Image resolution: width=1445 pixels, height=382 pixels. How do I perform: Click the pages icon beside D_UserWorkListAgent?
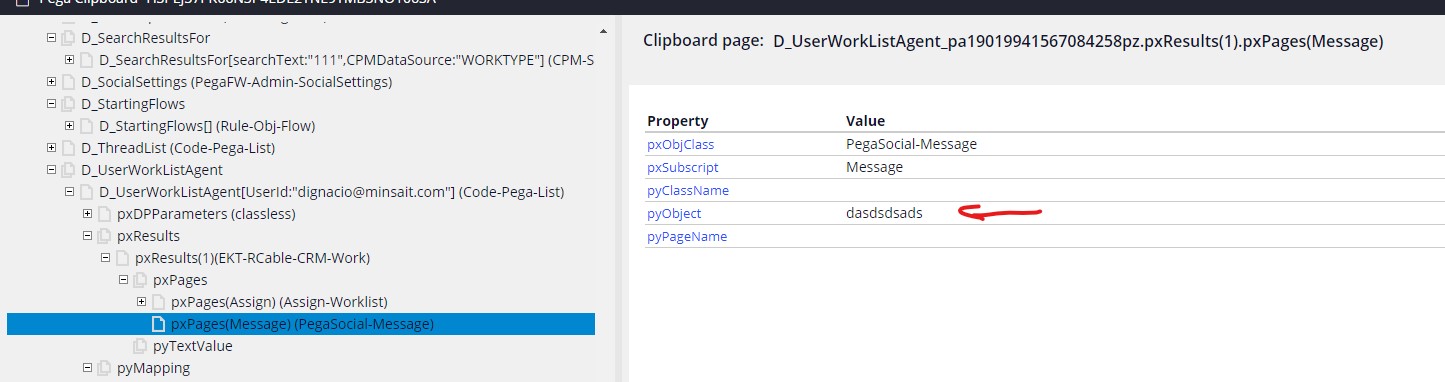click(68, 170)
